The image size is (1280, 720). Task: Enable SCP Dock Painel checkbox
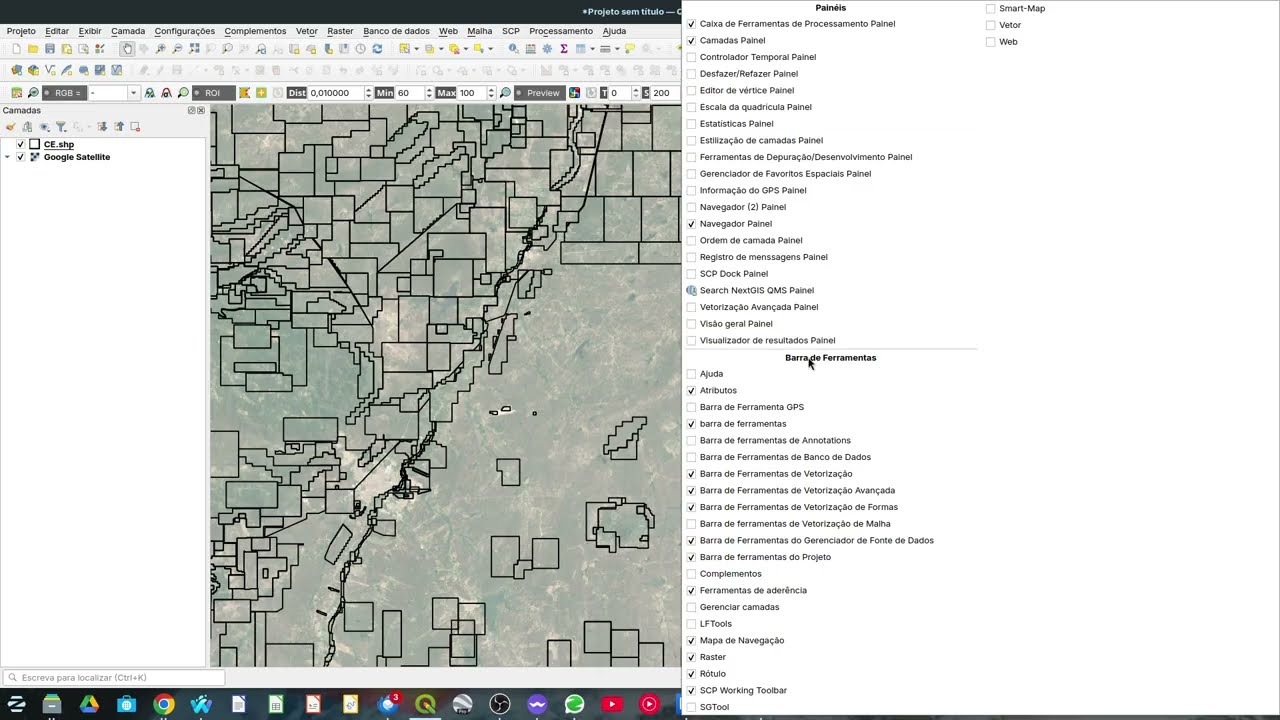(691, 274)
